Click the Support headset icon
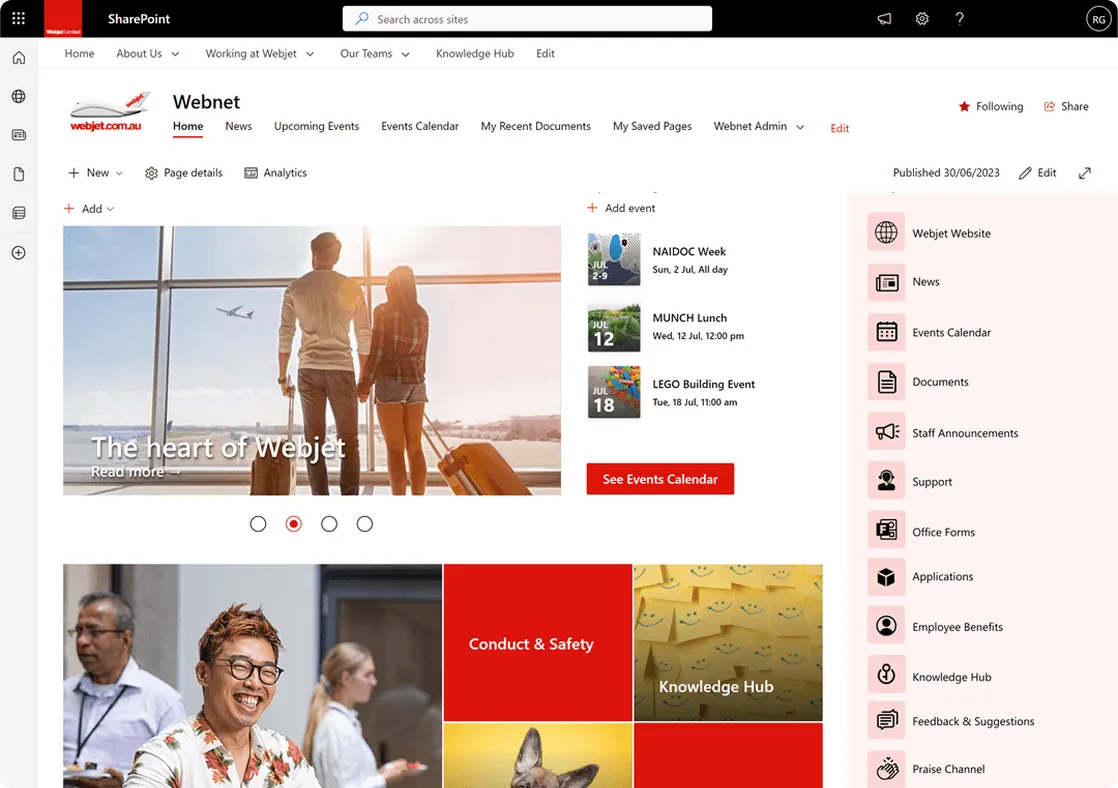 (x=886, y=481)
